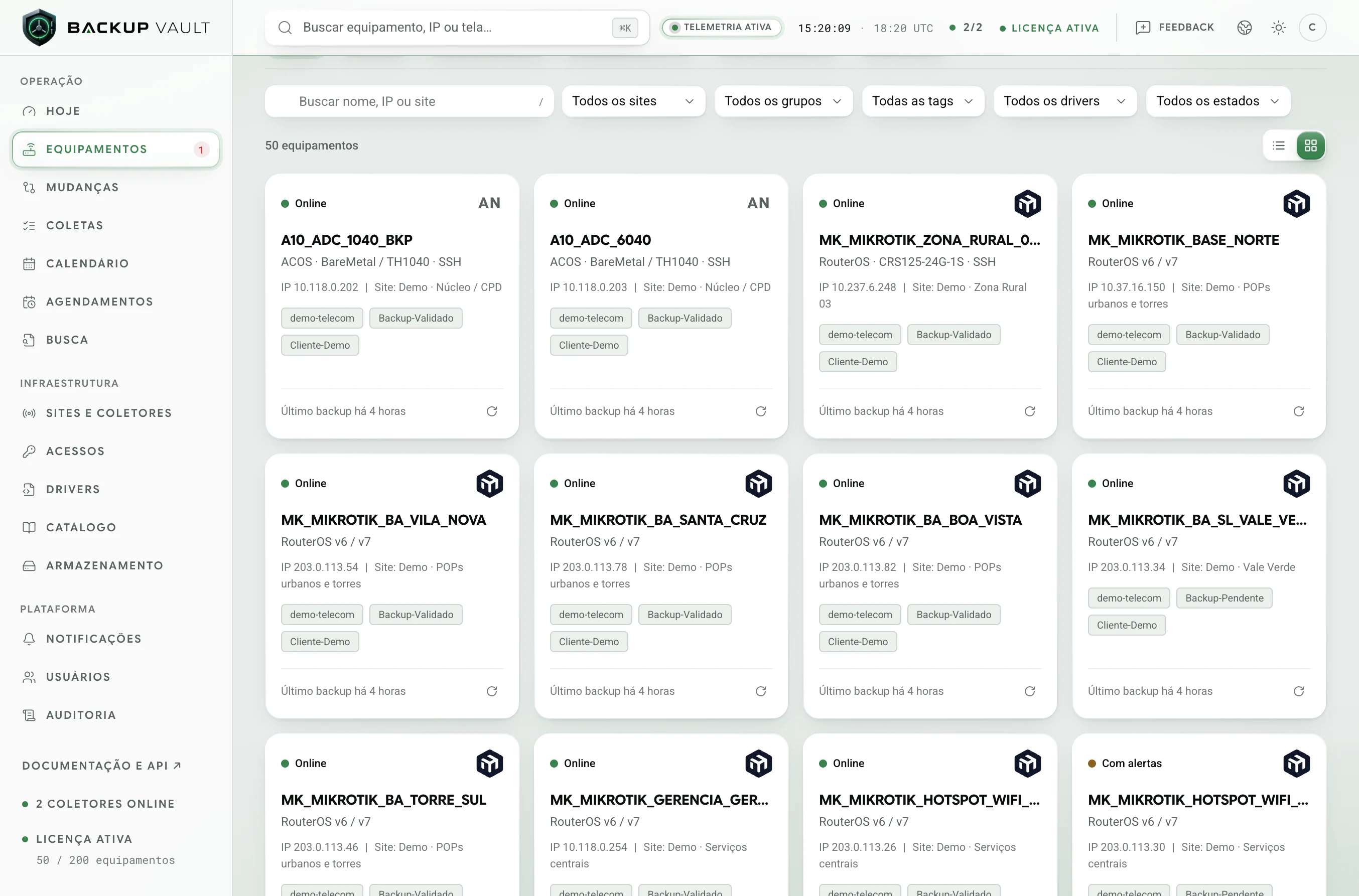1359x896 pixels.
Task: Refresh backup for MK_MIKROTIK_BA_VILA_NOVA card
Action: pyautogui.click(x=491, y=691)
